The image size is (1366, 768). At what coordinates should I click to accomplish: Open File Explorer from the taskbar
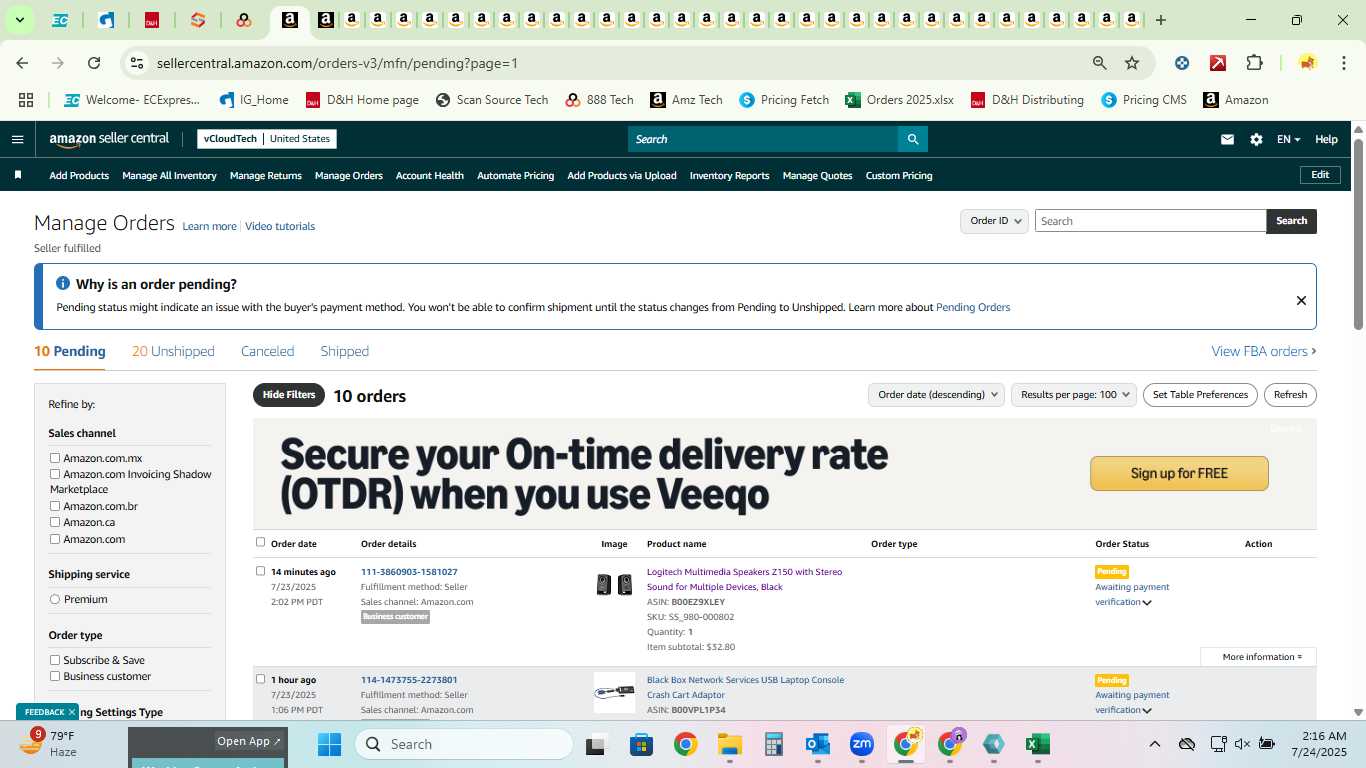(729, 744)
